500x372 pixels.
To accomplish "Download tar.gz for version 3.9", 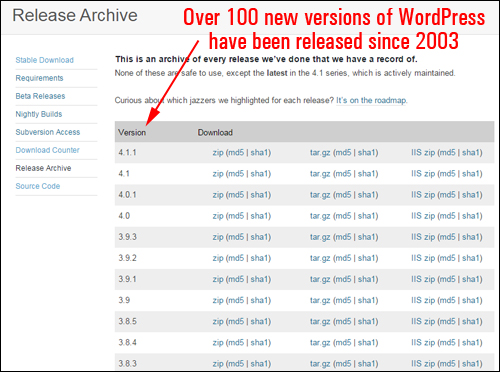I will 320,300.
